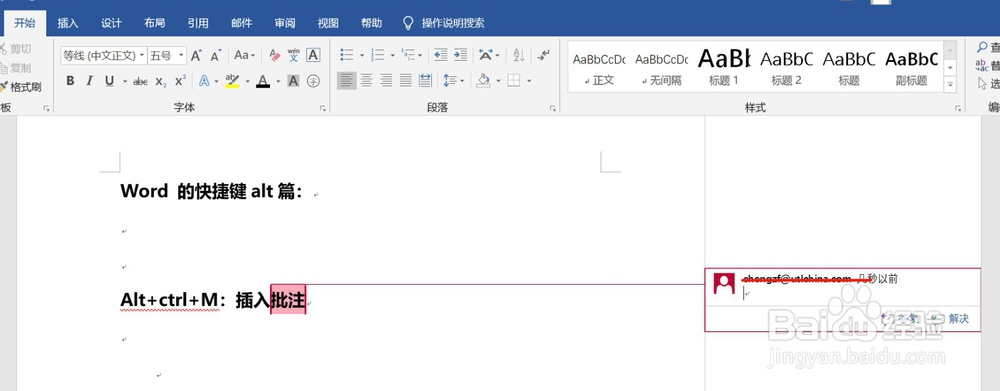Click 操作说明搜索 search box
Image resolution: width=1000 pixels, height=391 pixels.
pos(445,23)
